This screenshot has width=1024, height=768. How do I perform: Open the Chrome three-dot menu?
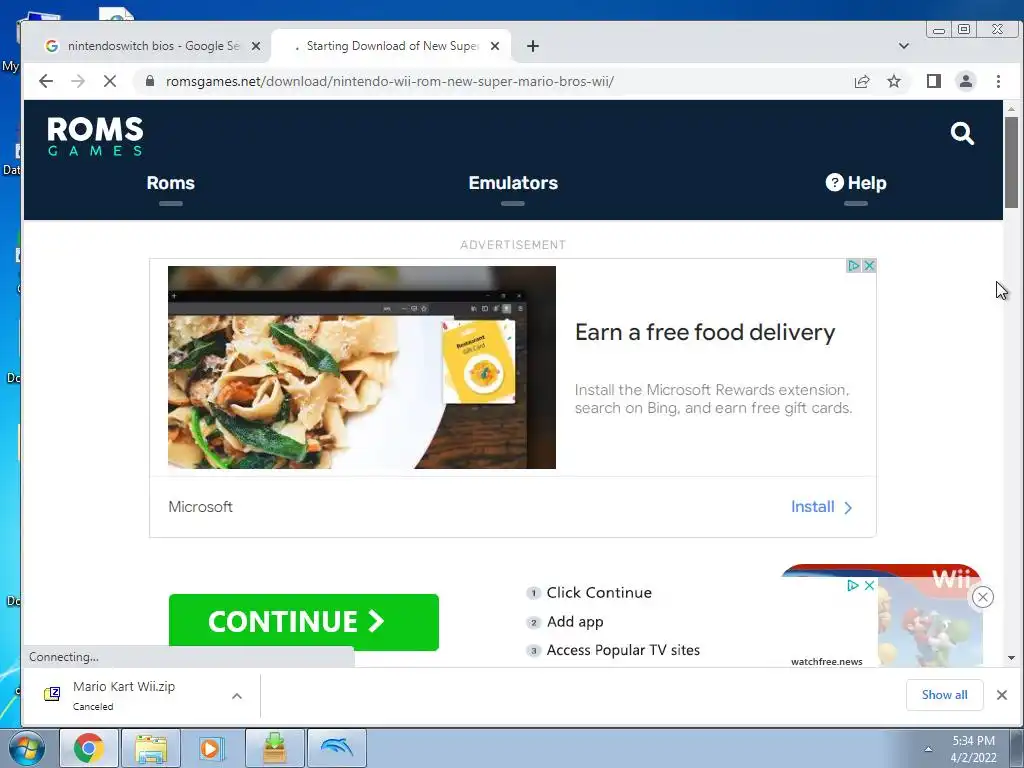pos(999,82)
